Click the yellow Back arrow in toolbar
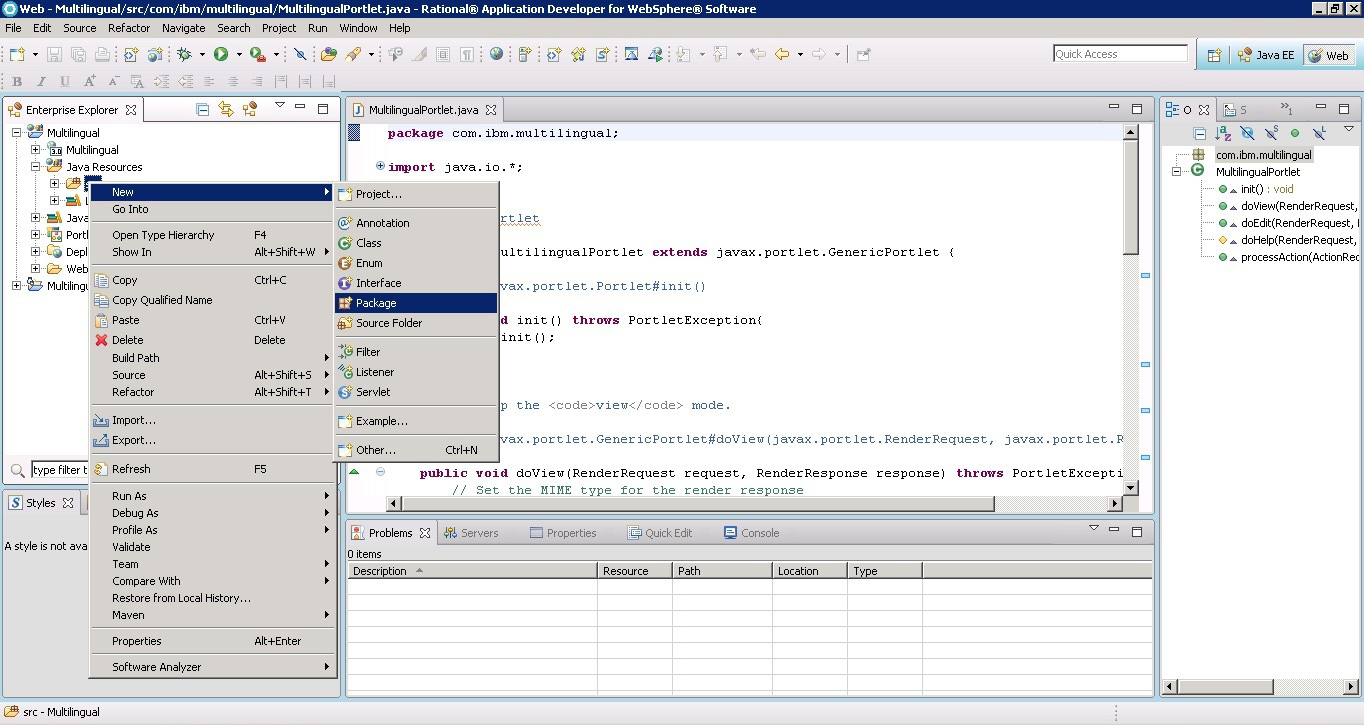The width and height of the screenshot is (1364, 726). 782,54
